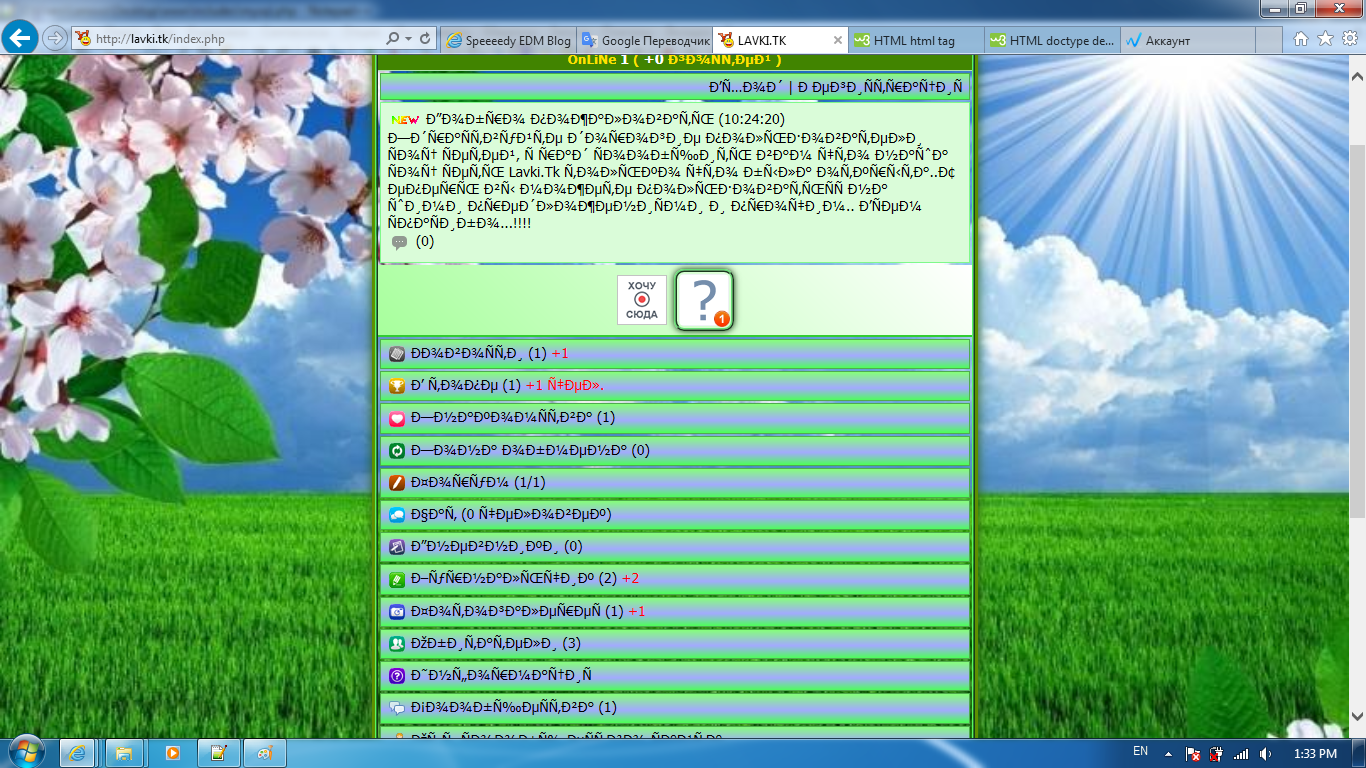
Task: Click the lavki.tk address bar URL field
Action: pos(230,39)
